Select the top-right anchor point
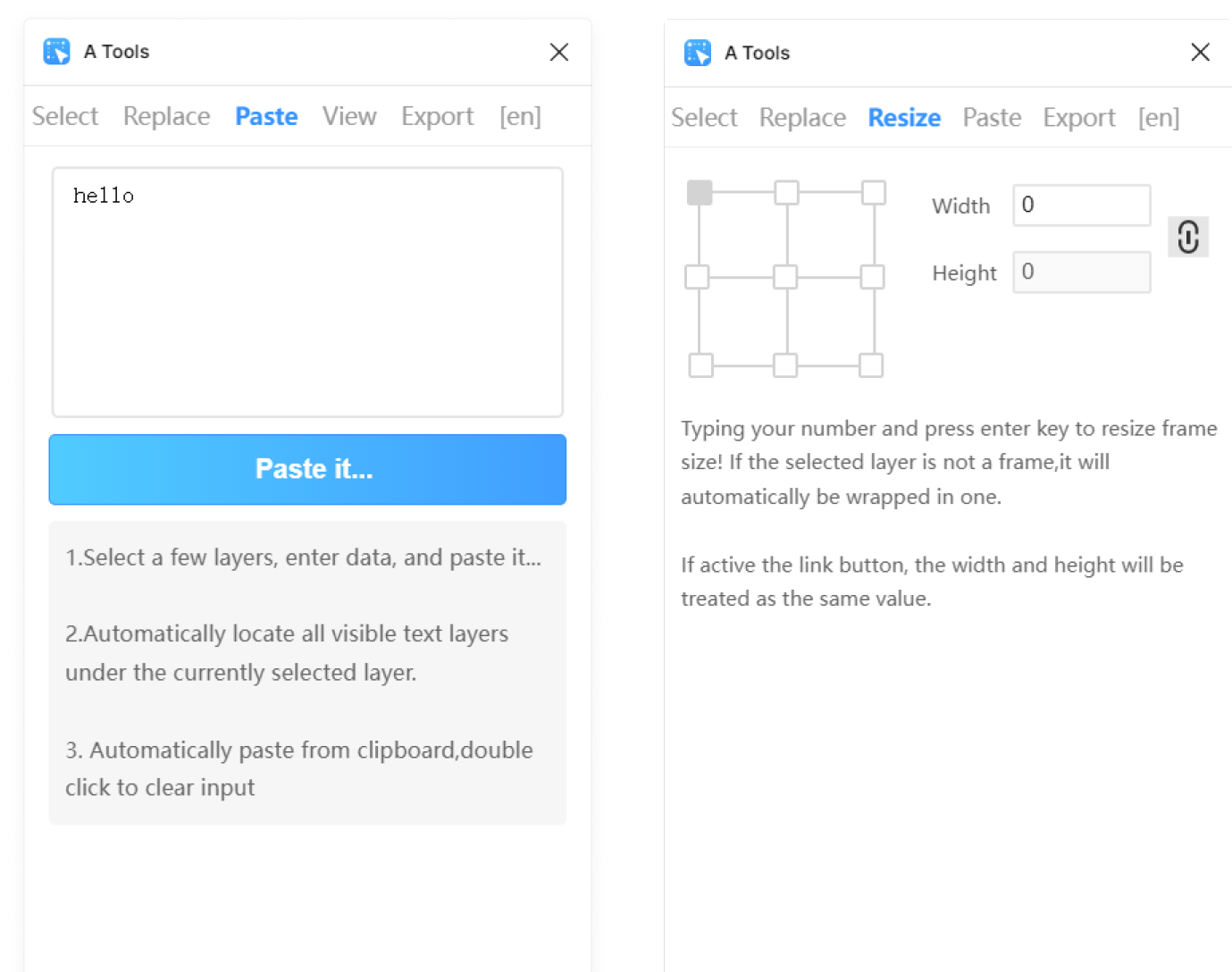This screenshot has height=972, width=1232. click(x=874, y=192)
